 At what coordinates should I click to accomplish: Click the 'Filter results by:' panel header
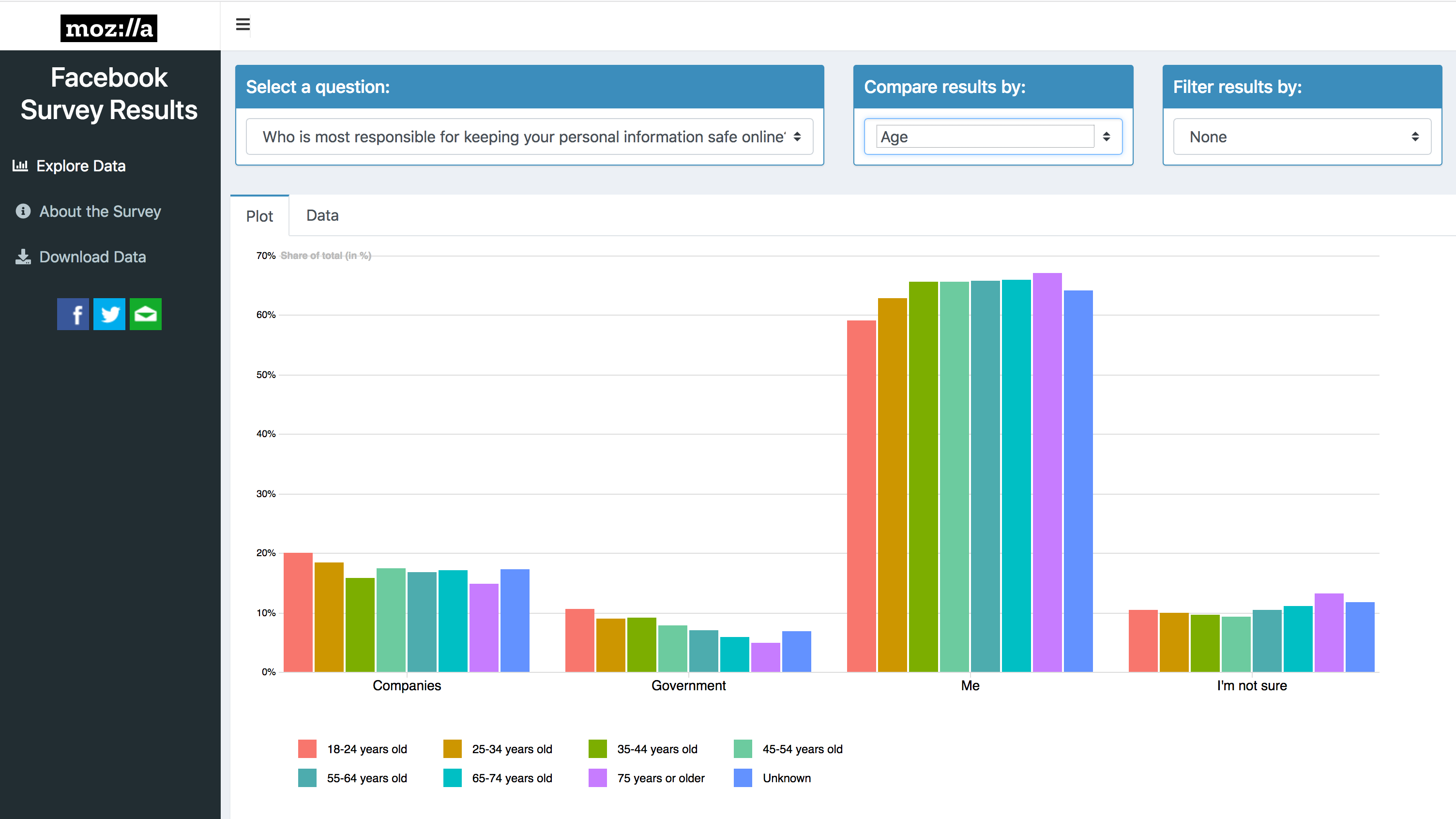(1302, 87)
